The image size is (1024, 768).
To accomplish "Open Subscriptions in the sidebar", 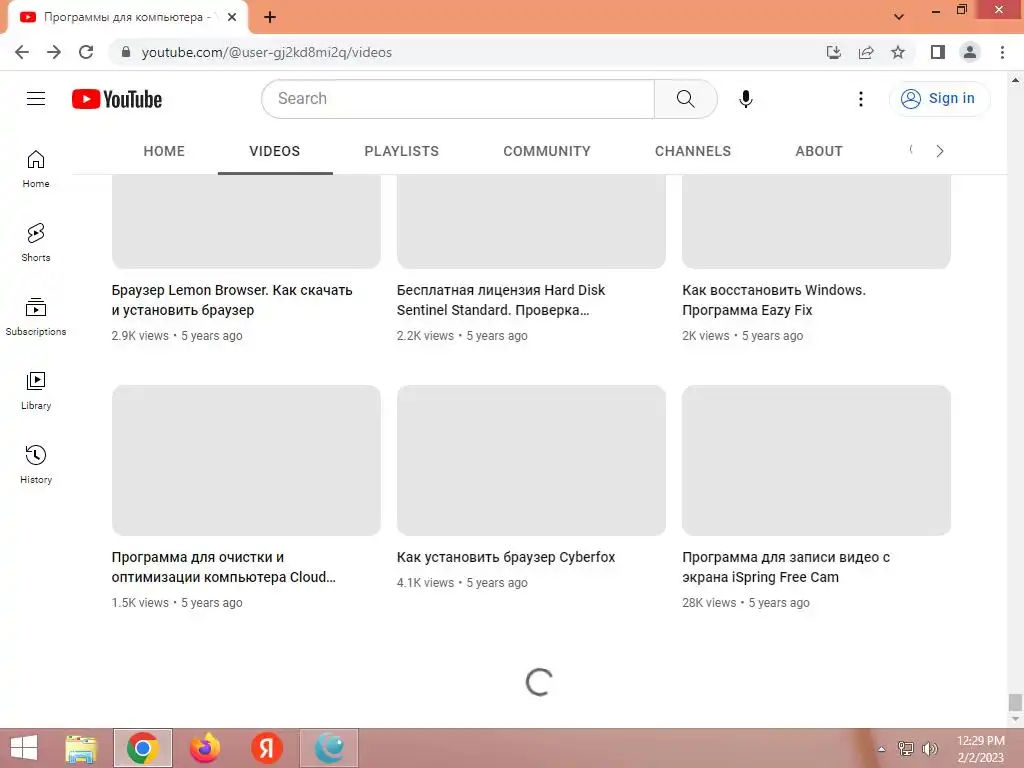I will 36,317.
